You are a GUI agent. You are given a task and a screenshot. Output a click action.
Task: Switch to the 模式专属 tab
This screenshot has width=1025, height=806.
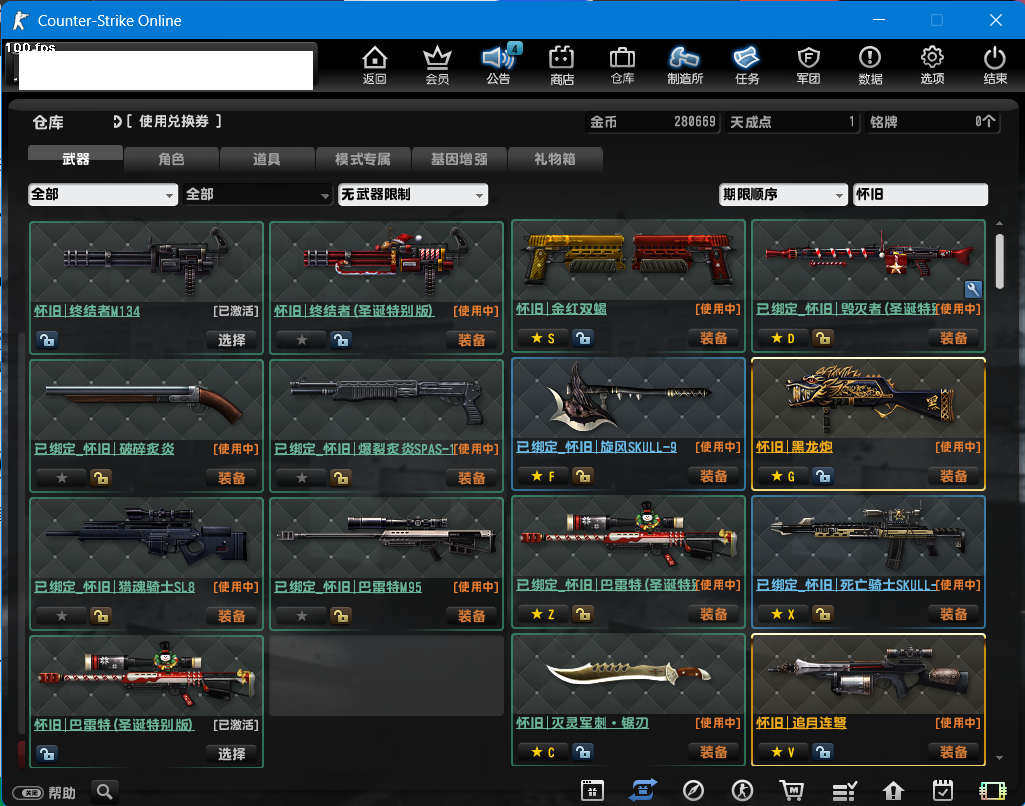363,159
